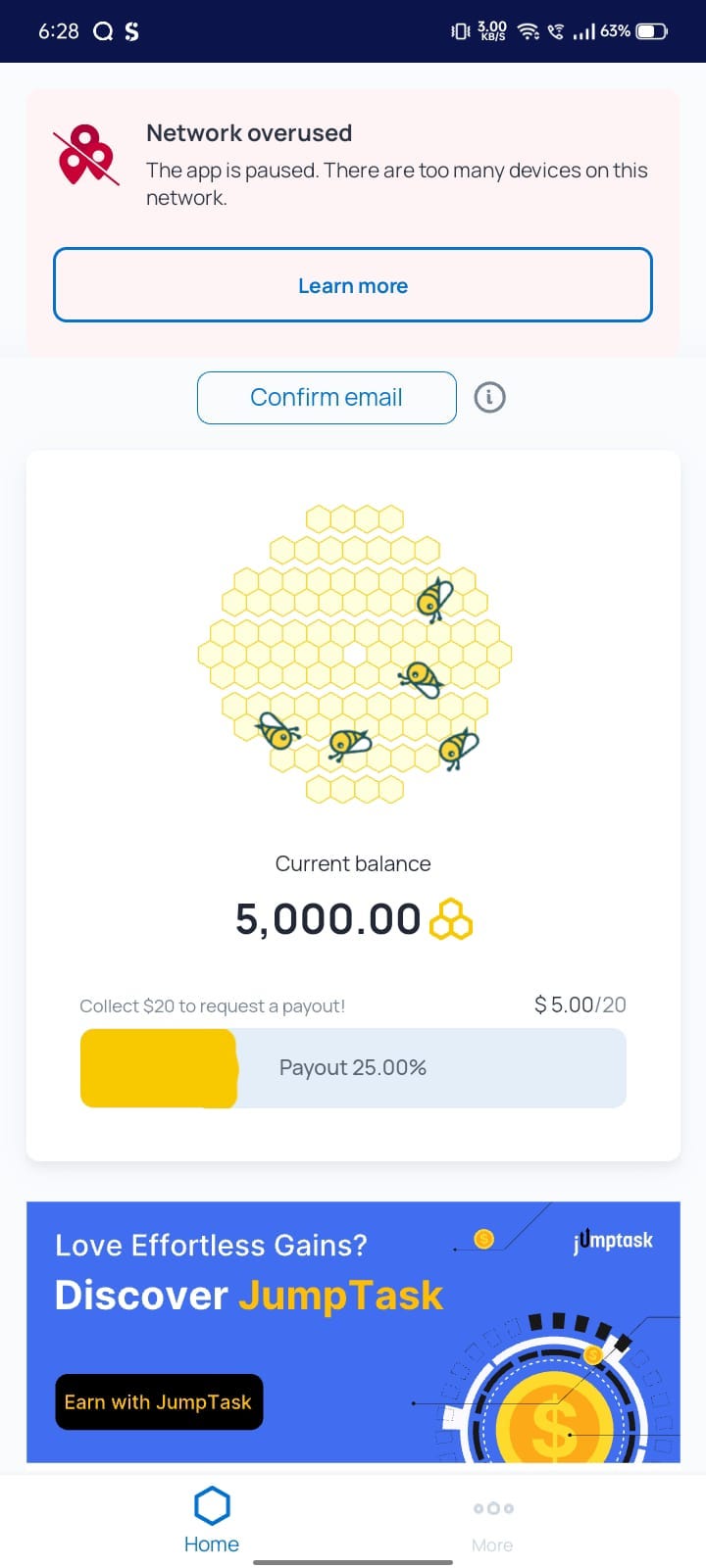
Task: Tap the Payout 25.00% progress bar
Action: coord(353,1068)
